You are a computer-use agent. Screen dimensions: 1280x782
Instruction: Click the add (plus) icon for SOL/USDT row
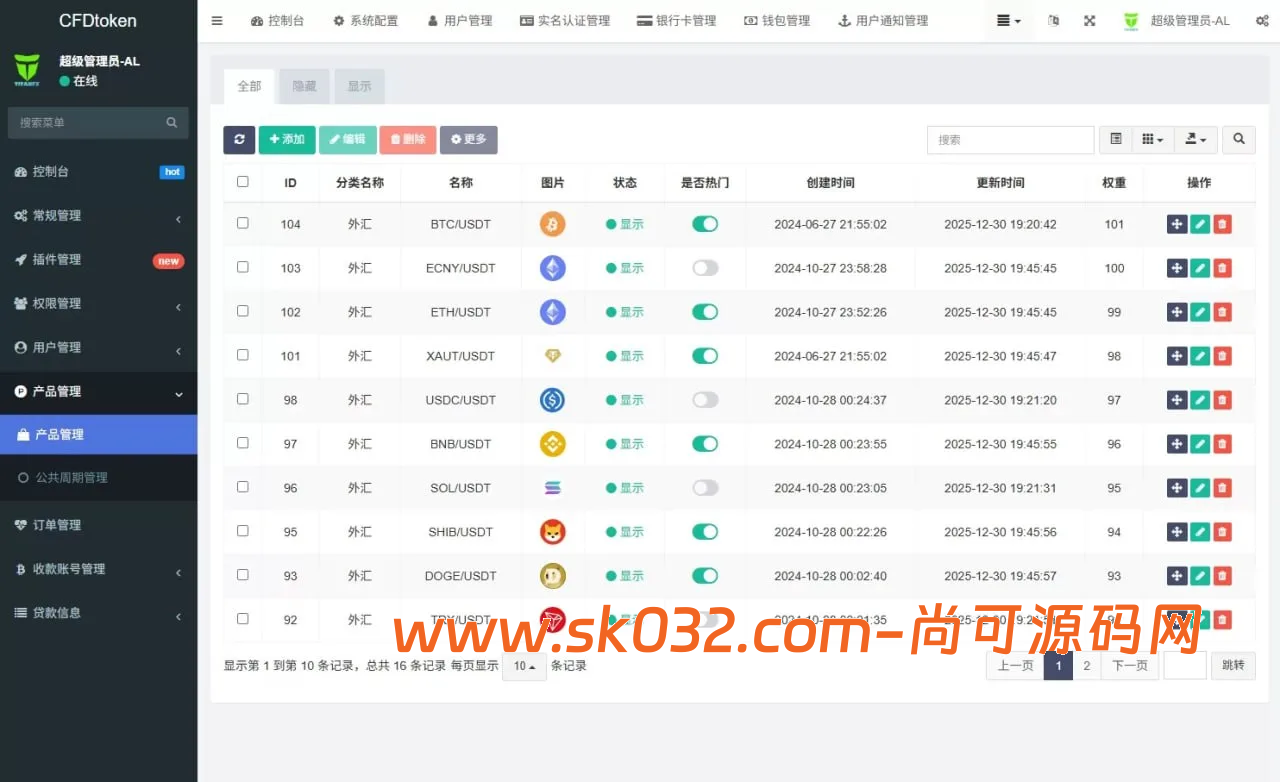tap(1177, 488)
